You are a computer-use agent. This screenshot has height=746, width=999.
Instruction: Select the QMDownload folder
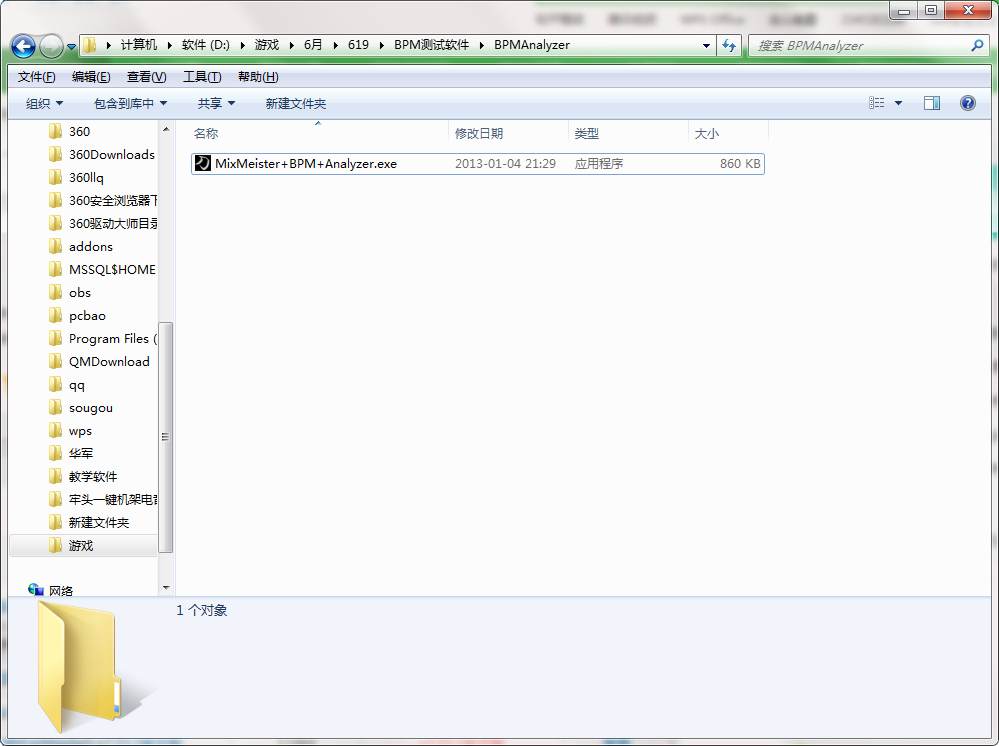click(x=109, y=361)
